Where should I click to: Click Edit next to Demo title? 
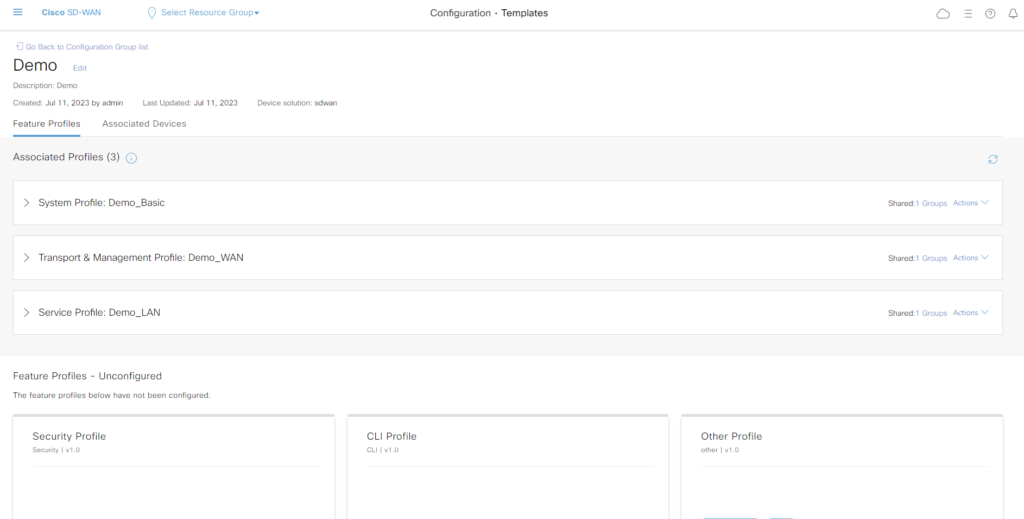tap(80, 68)
